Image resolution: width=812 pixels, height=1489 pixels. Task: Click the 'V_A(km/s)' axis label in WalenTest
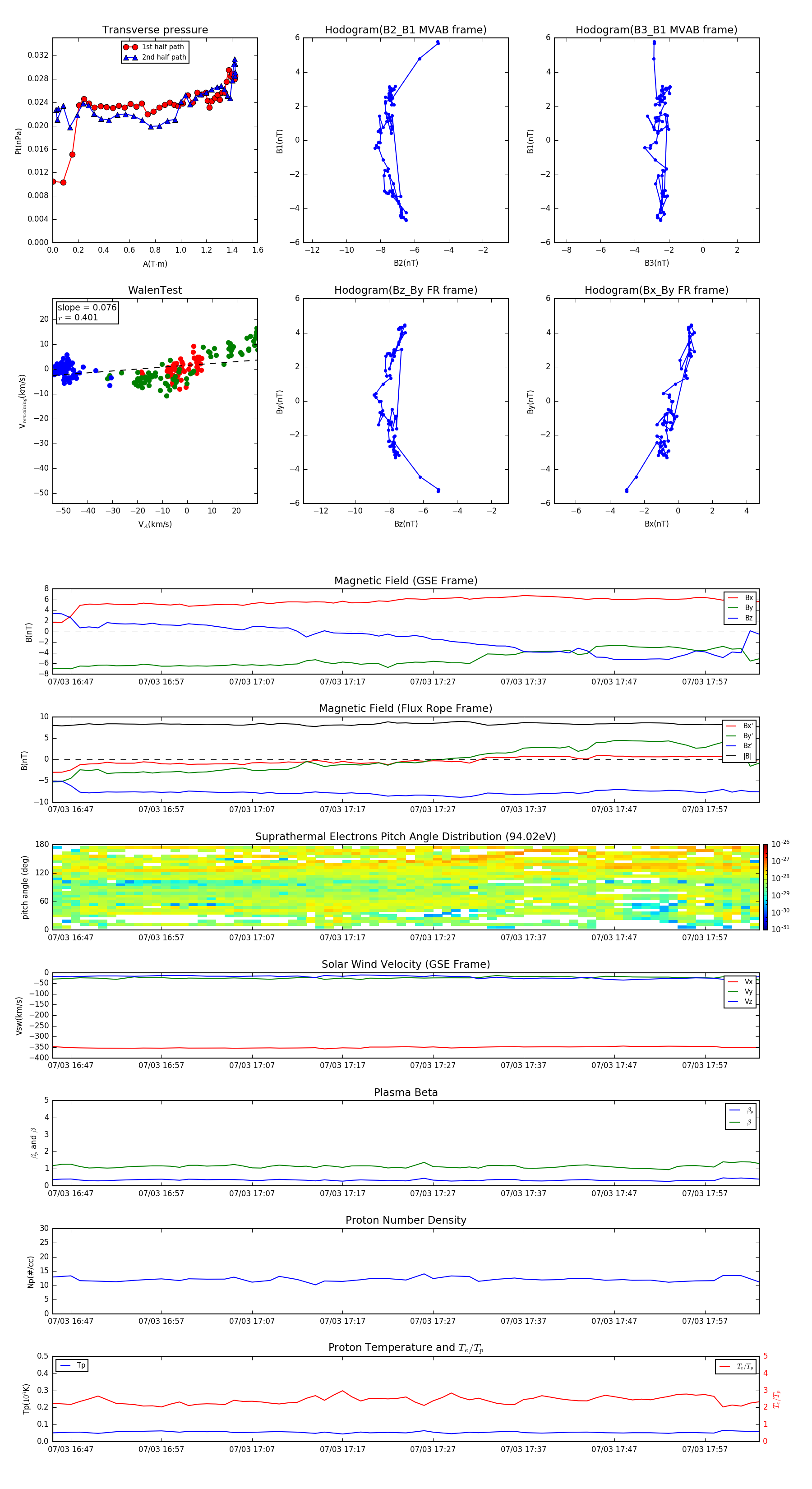pyautogui.click(x=155, y=524)
